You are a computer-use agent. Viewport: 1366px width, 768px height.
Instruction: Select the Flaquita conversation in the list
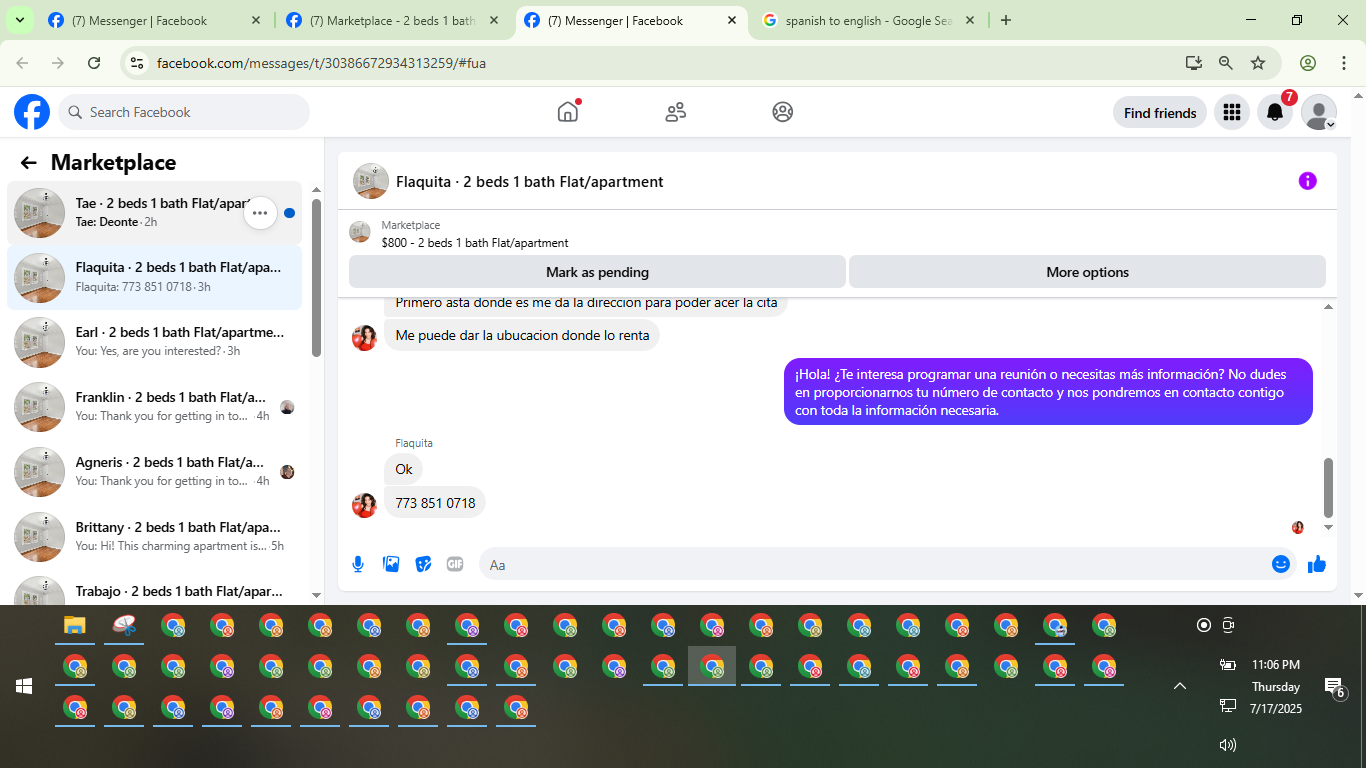tap(154, 277)
